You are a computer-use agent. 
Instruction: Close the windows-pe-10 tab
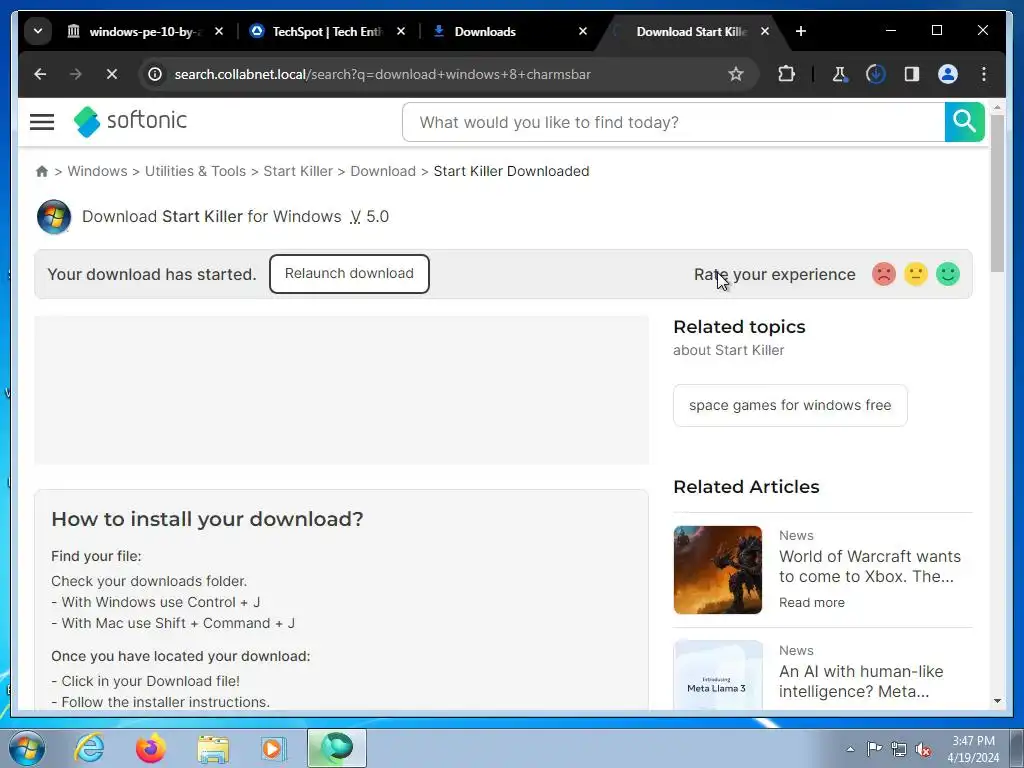(x=219, y=31)
